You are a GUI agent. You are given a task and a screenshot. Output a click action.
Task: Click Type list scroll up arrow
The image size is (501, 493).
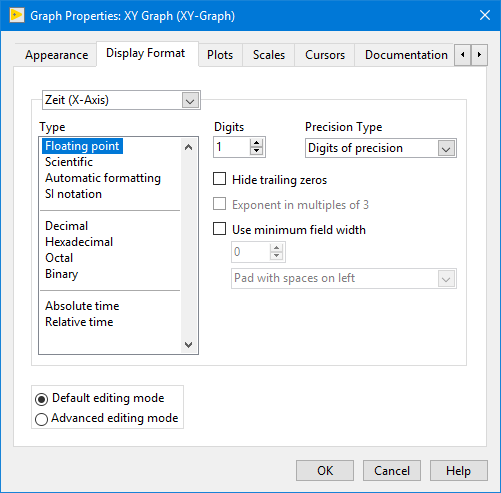[x=188, y=147]
